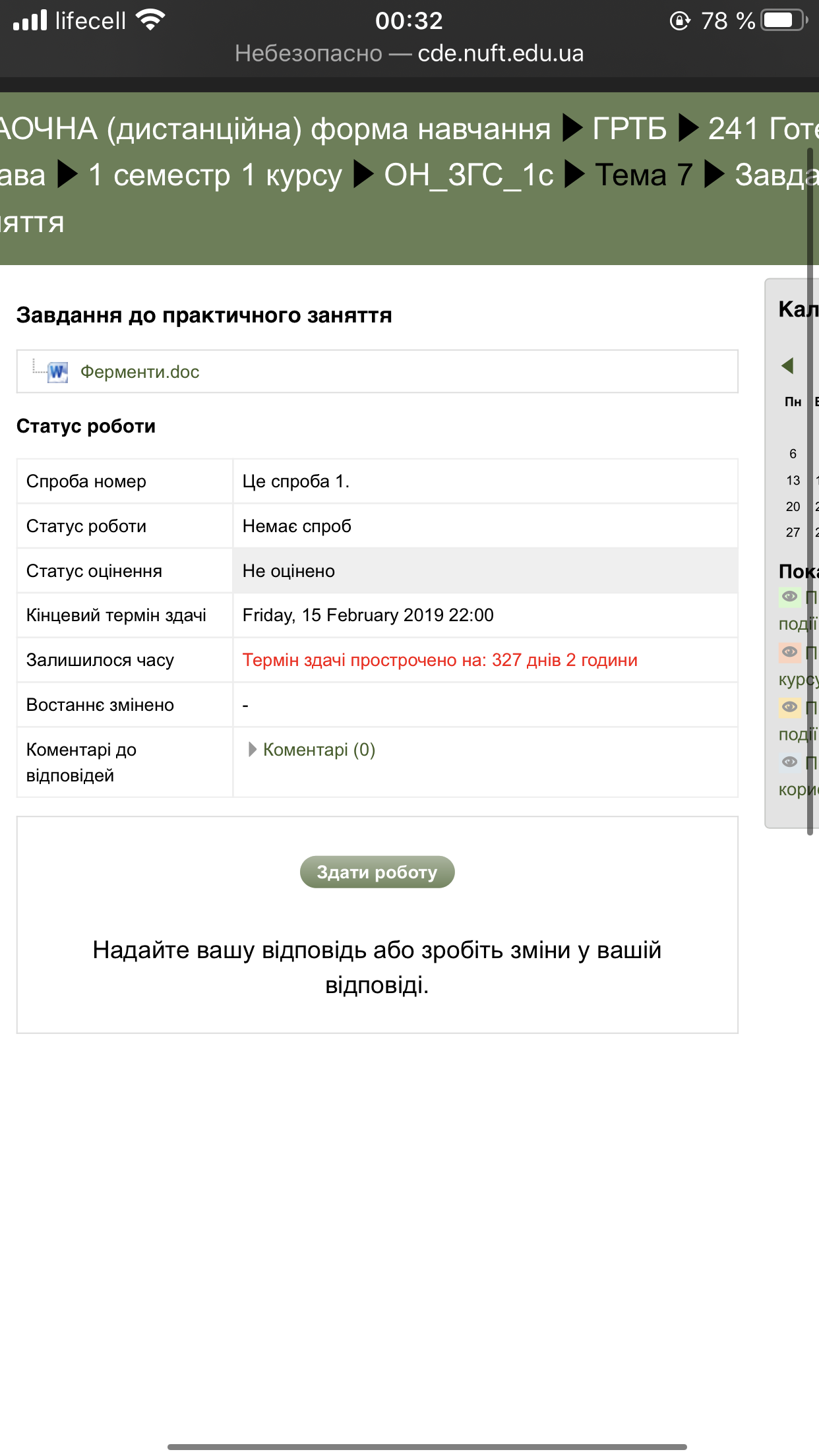Screen dimensions: 819x1456
Task: Toggle the gray eye user events icon
Action: (789, 762)
